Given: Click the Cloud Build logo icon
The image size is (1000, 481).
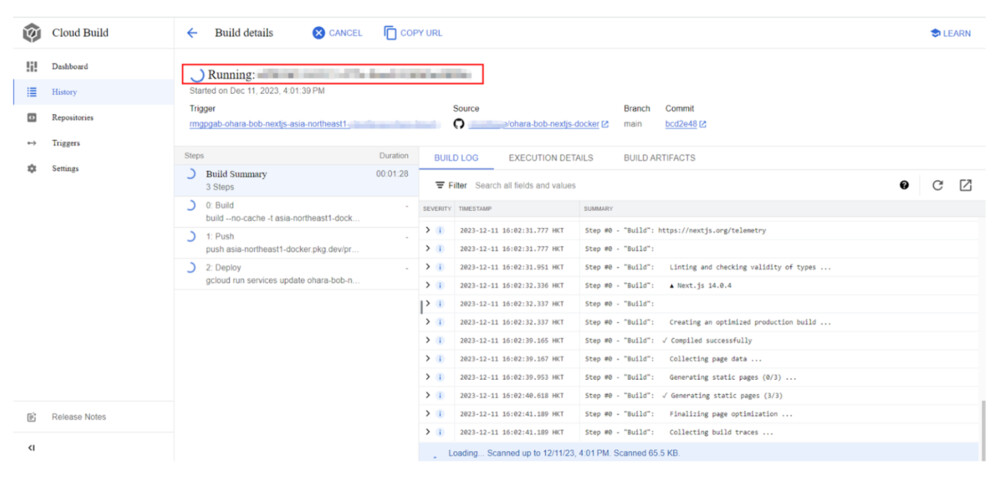Looking at the screenshot, I should click(x=32, y=33).
